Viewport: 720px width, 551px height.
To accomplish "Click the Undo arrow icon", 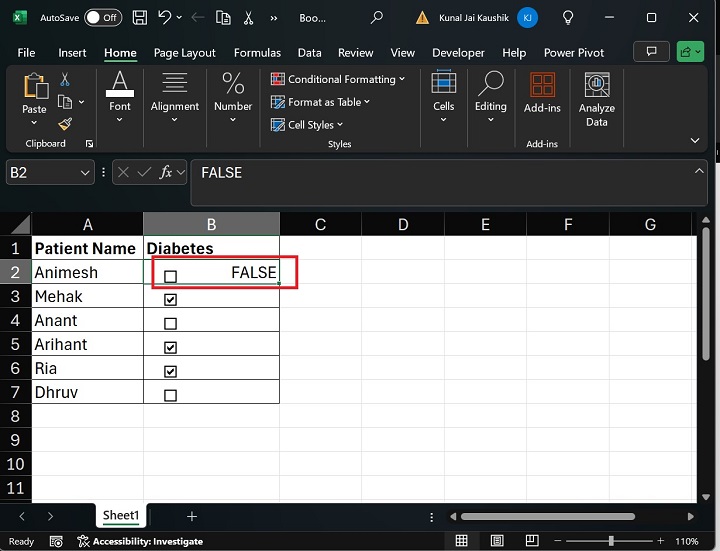I will pyautogui.click(x=166, y=18).
